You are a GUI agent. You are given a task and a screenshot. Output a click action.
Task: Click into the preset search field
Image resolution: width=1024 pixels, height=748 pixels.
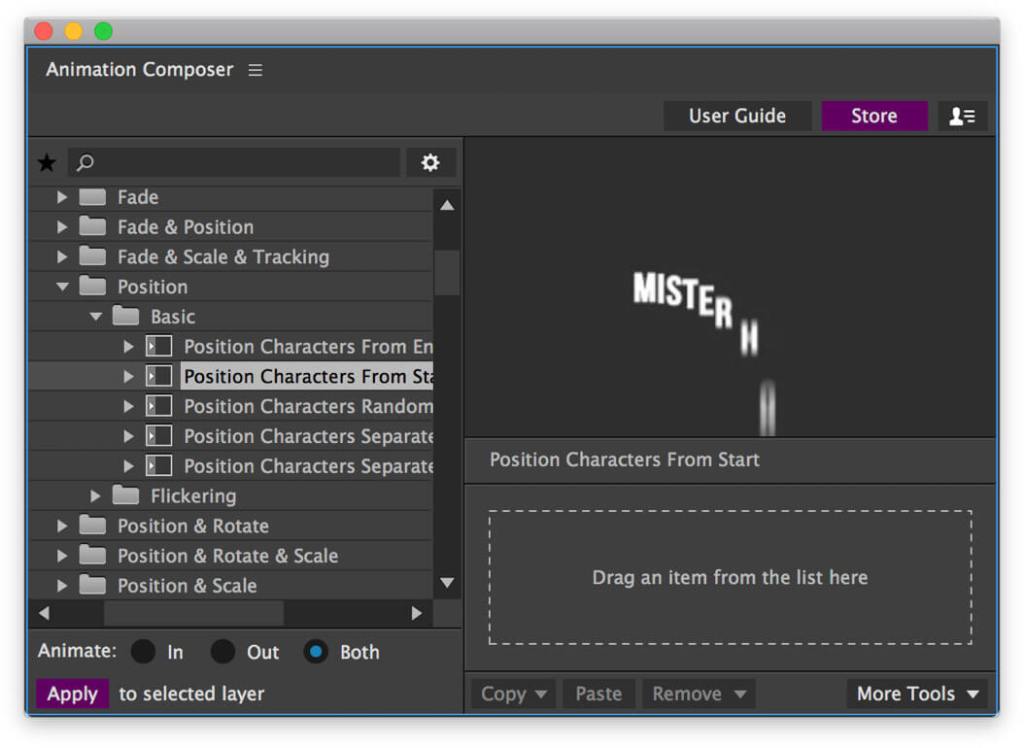pos(234,162)
